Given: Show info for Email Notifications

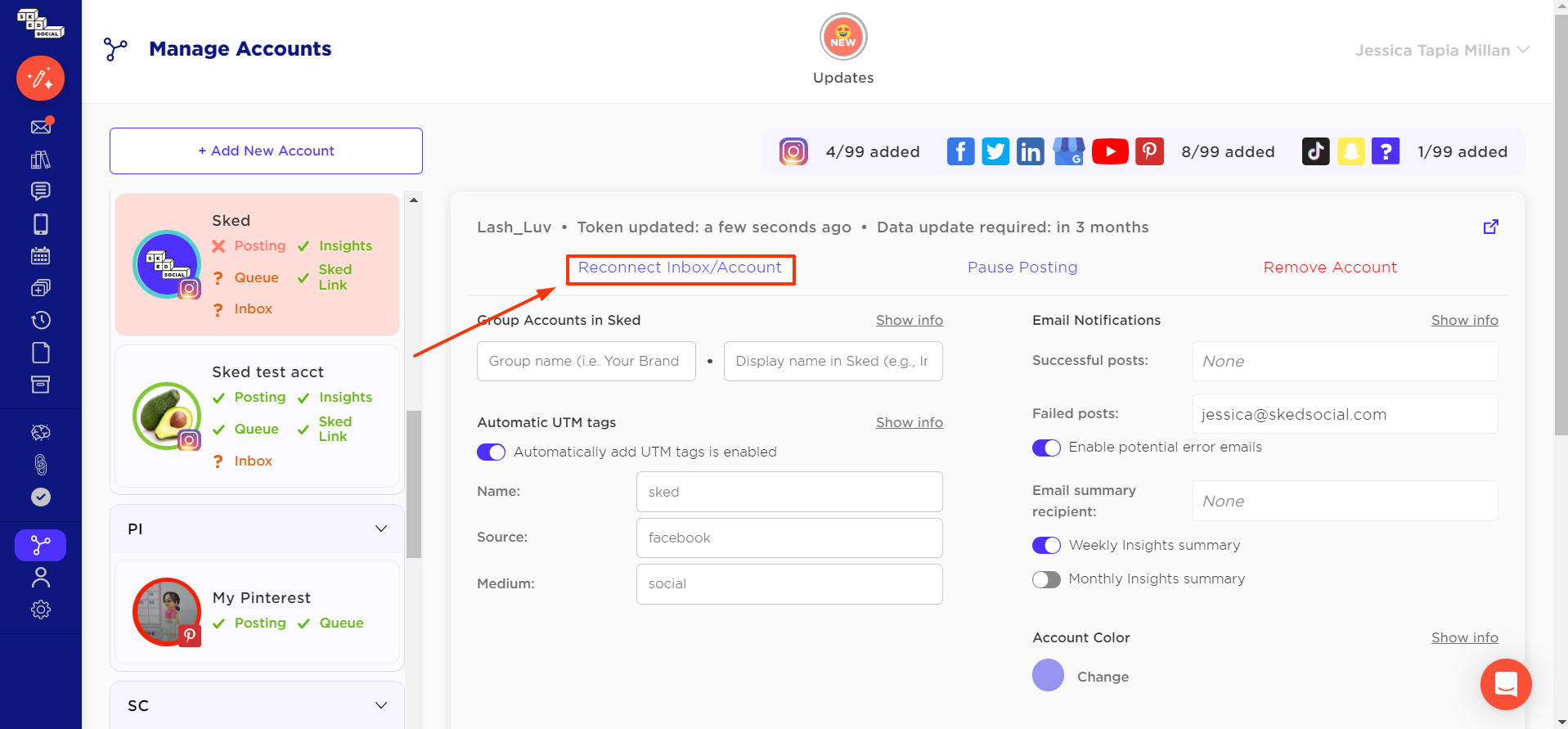Looking at the screenshot, I should click(1464, 320).
